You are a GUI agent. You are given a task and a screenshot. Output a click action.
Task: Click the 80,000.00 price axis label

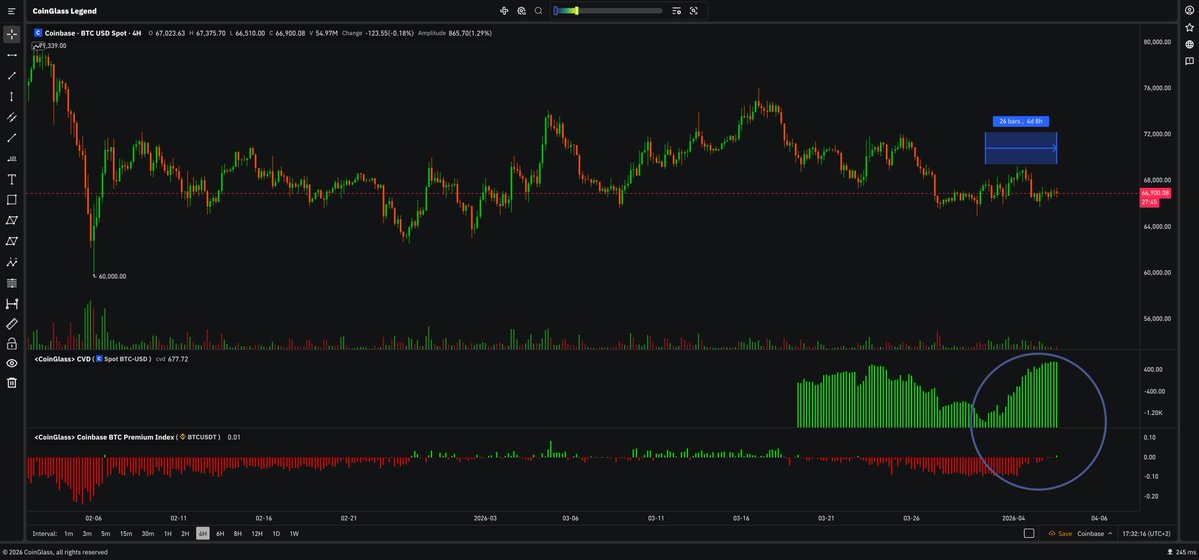(1157, 42)
